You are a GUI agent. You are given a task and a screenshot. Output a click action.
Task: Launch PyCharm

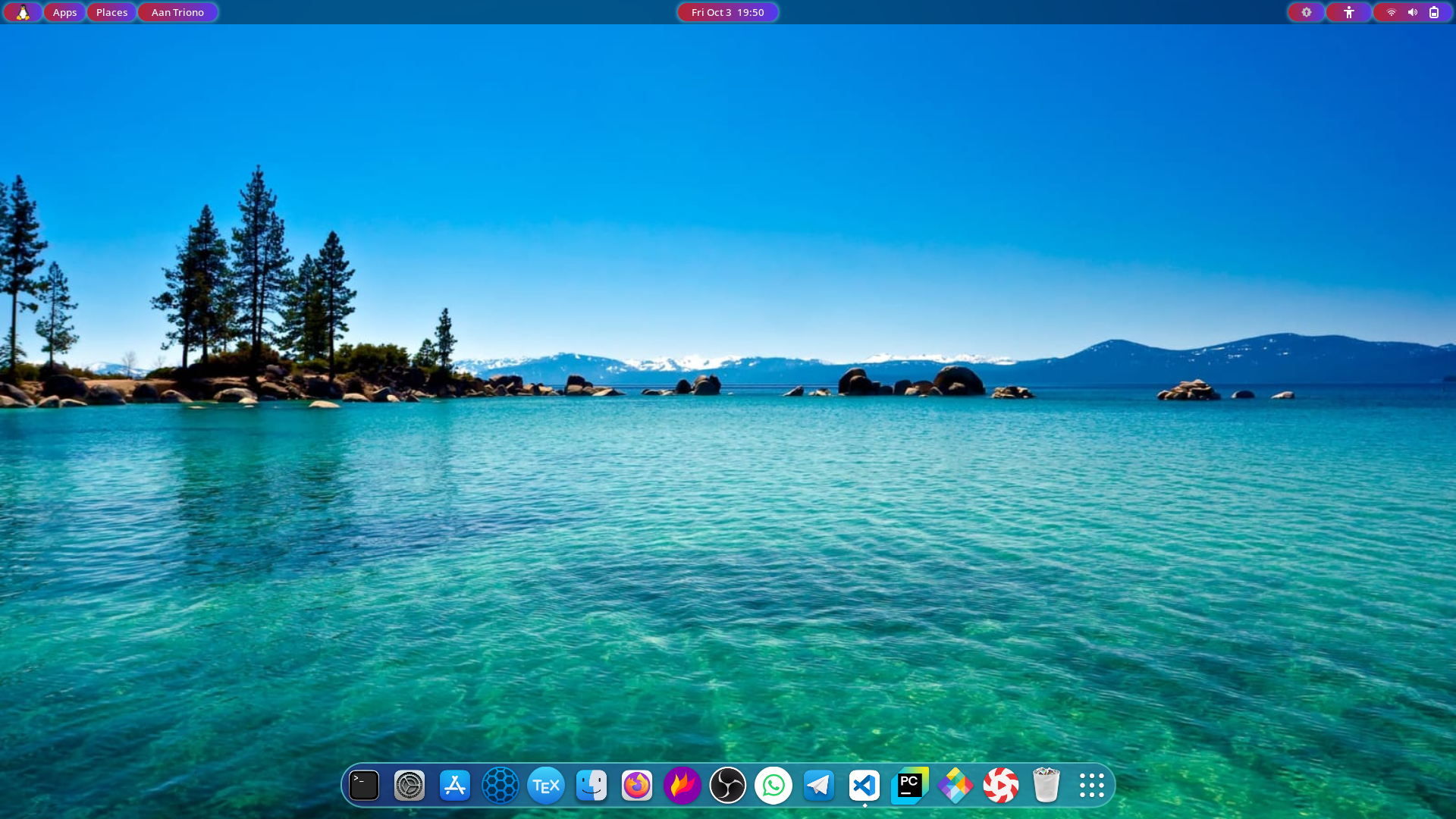point(909,785)
